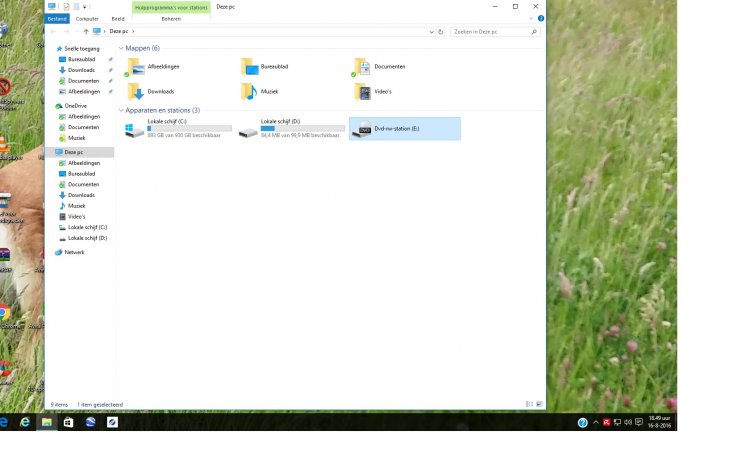The width and height of the screenshot is (750, 469).
Task: Open Video's under Deze pc in sidebar
Action: click(x=77, y=217)
